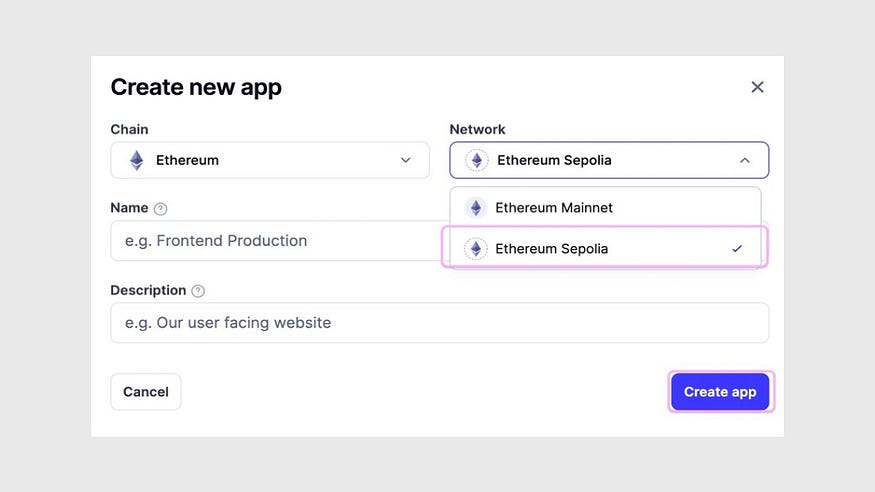Click the Ethereum Sepolia option icon in list
The width and height of the screenshot is (875, 492).
pos(476,249)
